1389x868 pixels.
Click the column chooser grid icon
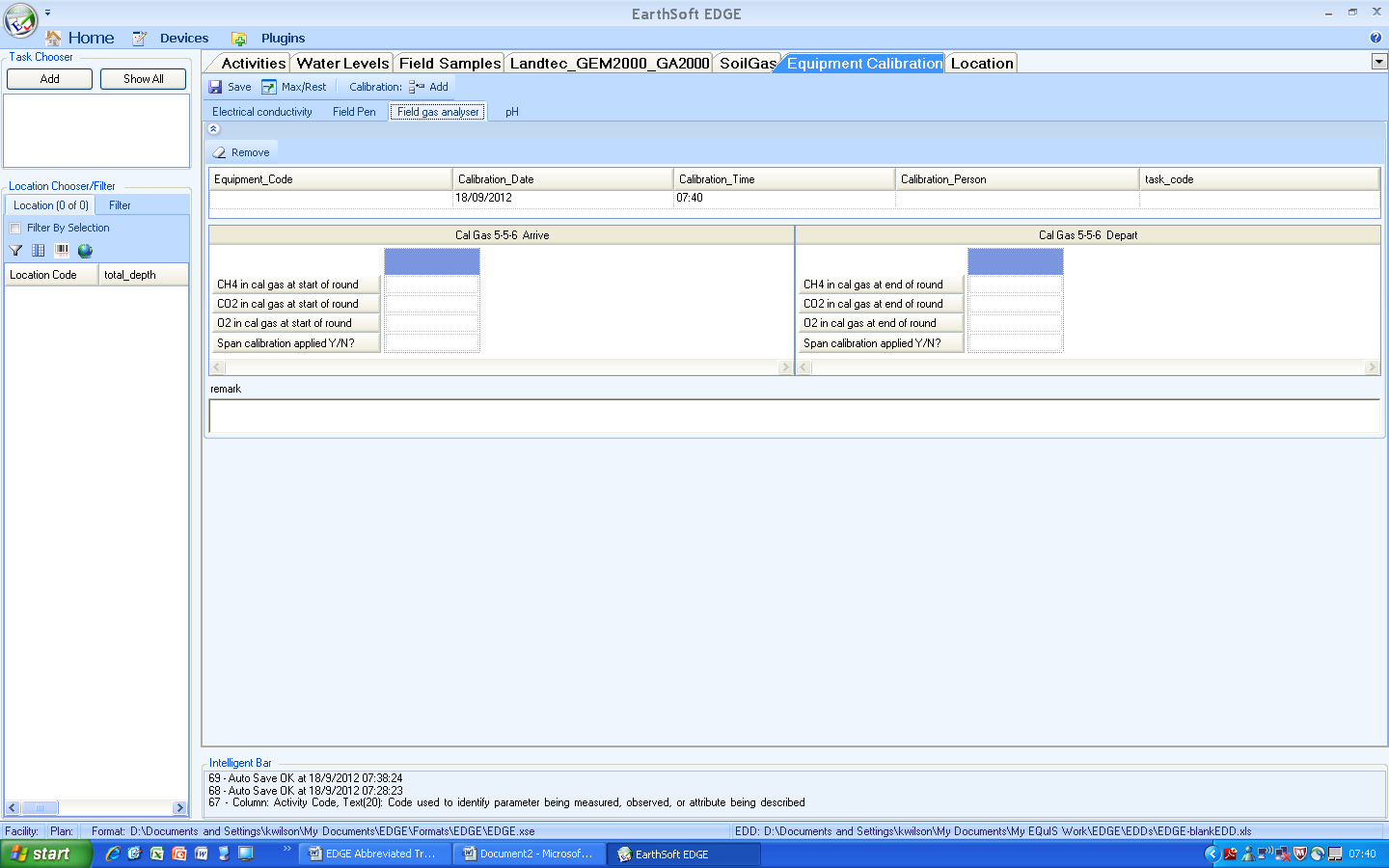[39, 251]
